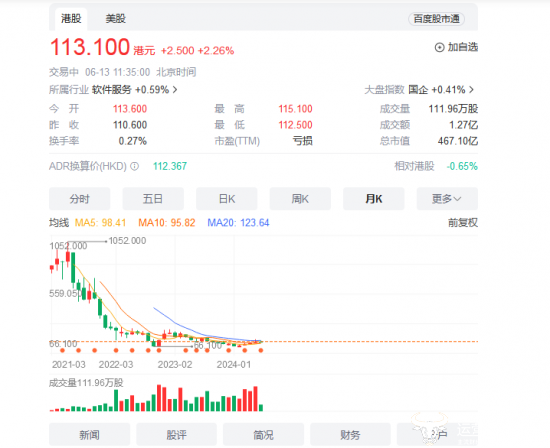
Task: Expand the 更多 chart options dropdown
Action: (447, 199)
